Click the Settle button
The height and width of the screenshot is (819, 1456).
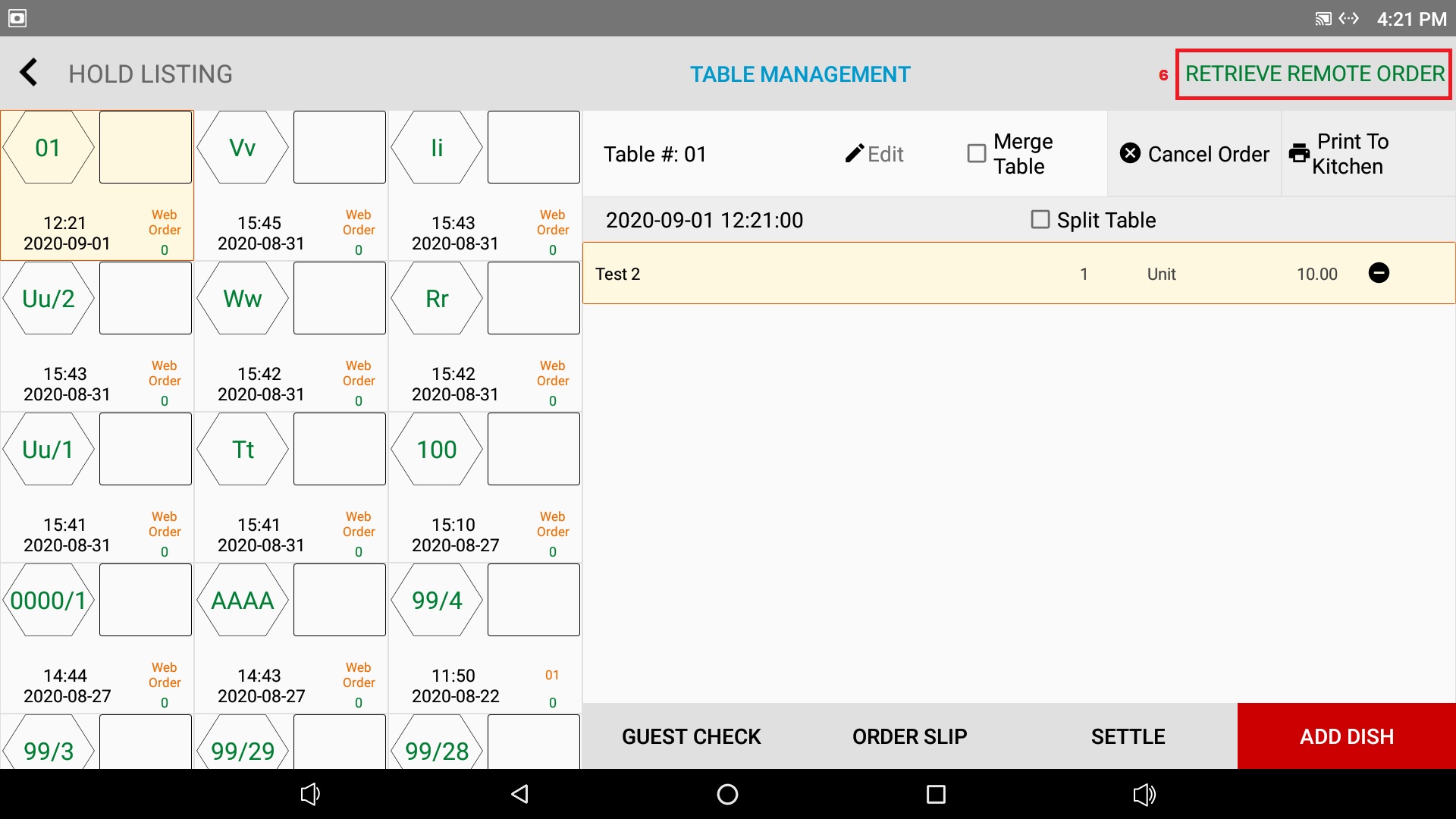[1128, 736]
